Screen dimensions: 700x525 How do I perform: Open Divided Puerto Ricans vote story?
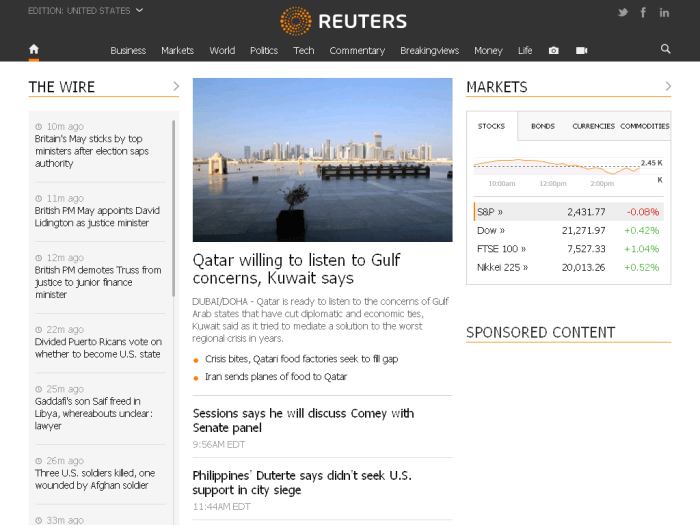[x=98, y=348]
